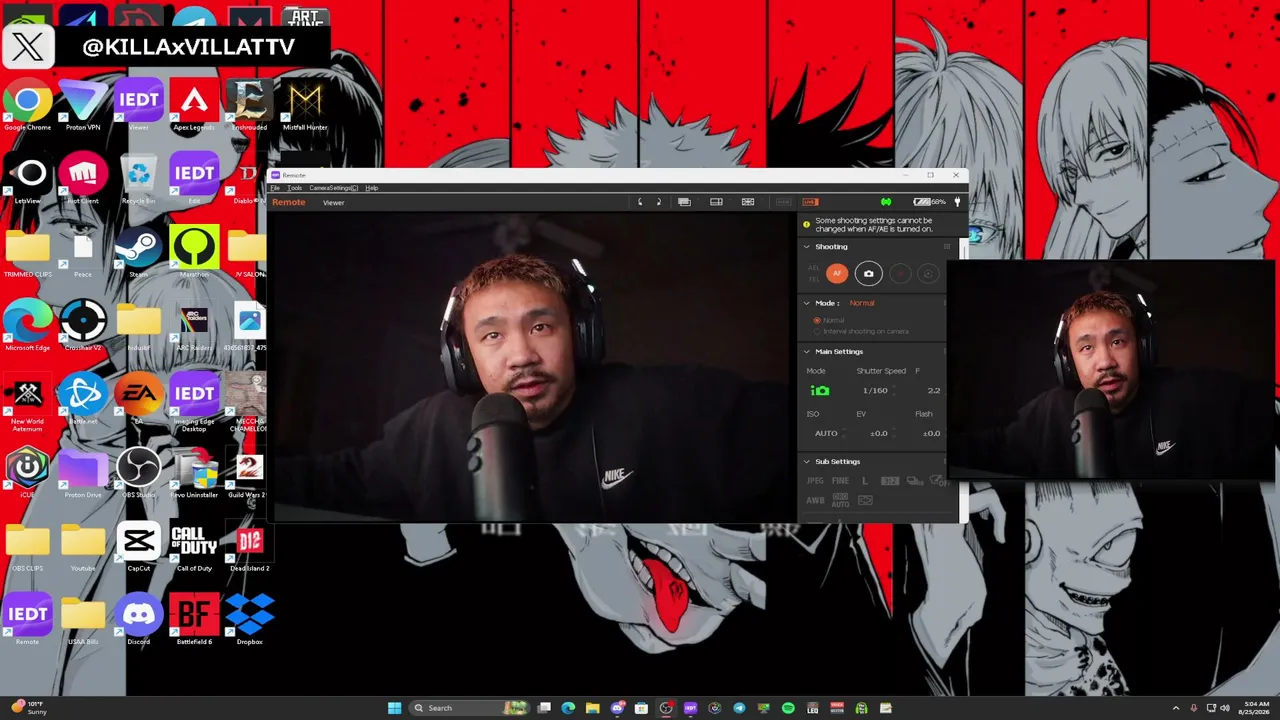Launch Discord from the desktop
The image size is (1280, 720).
[x=138, y=621]
